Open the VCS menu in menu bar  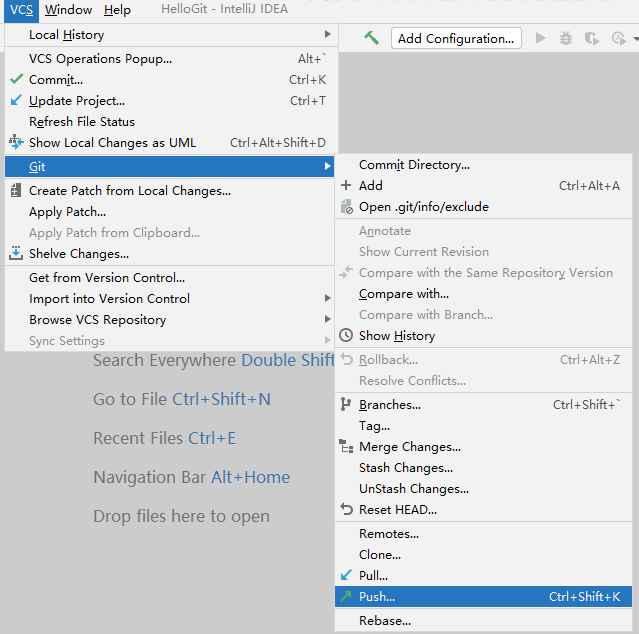(x=21, y=10)
